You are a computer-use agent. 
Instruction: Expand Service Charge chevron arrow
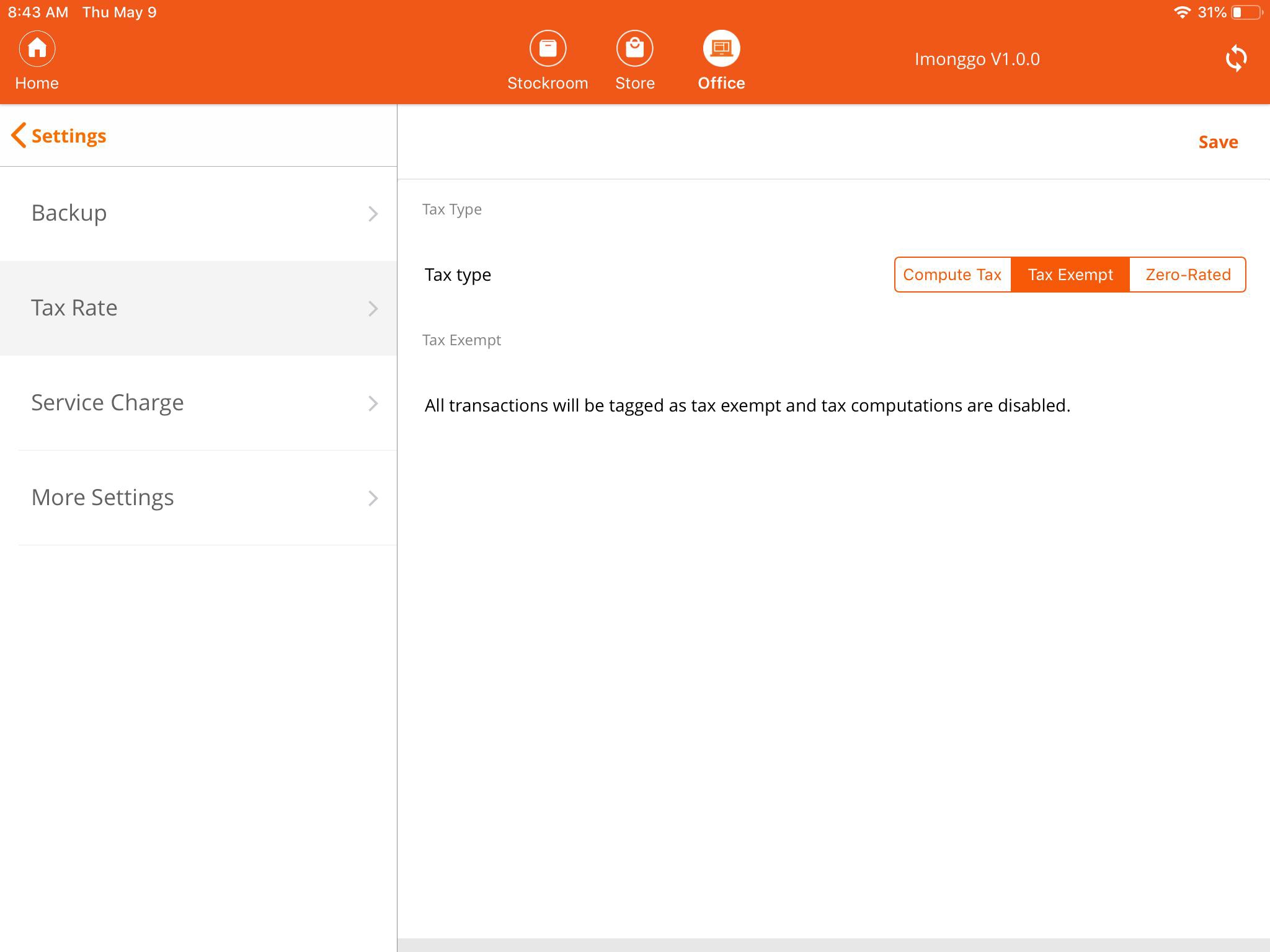373,403
